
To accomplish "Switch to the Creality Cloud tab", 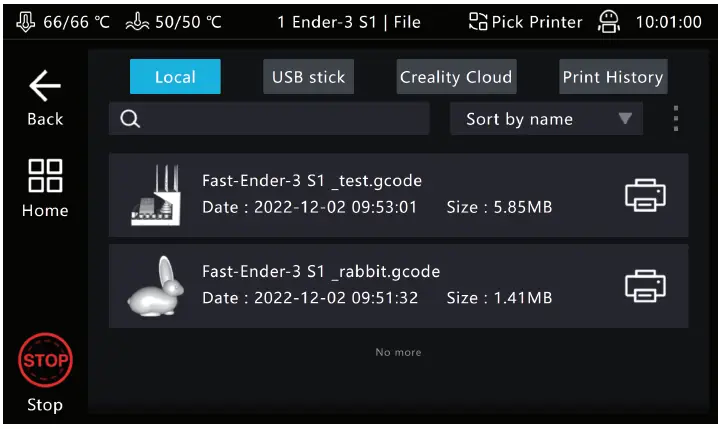I will tap(456, 76).
